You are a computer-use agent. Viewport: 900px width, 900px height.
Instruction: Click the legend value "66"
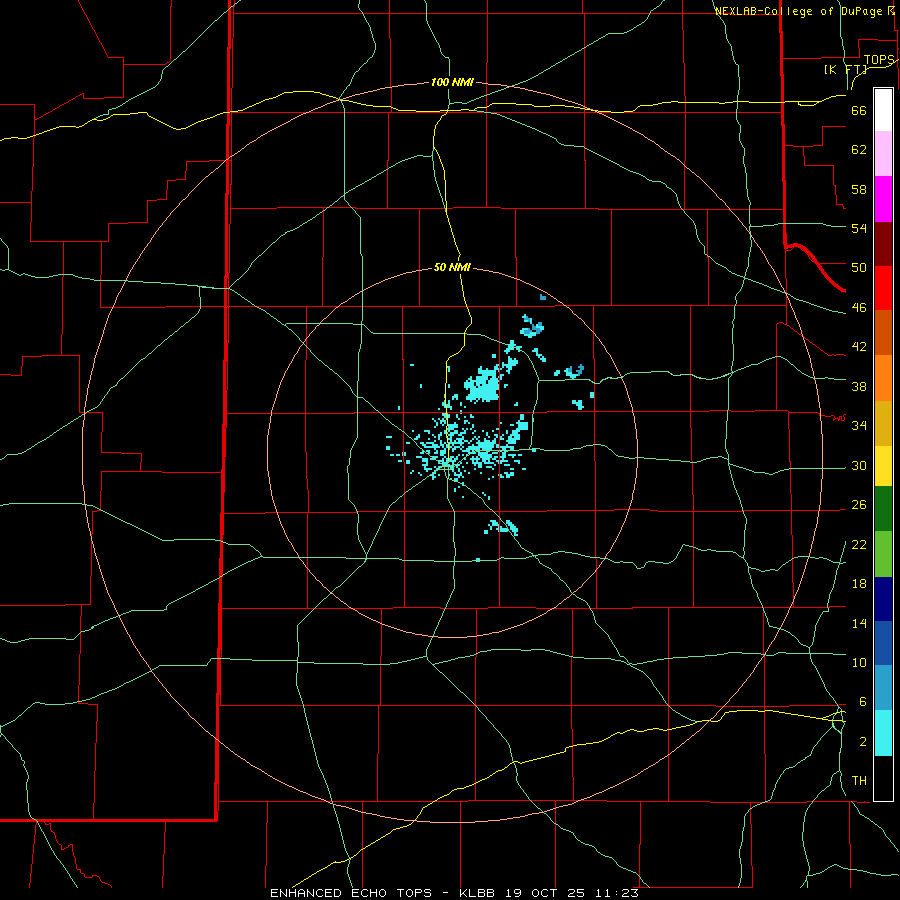click(859, 111)
